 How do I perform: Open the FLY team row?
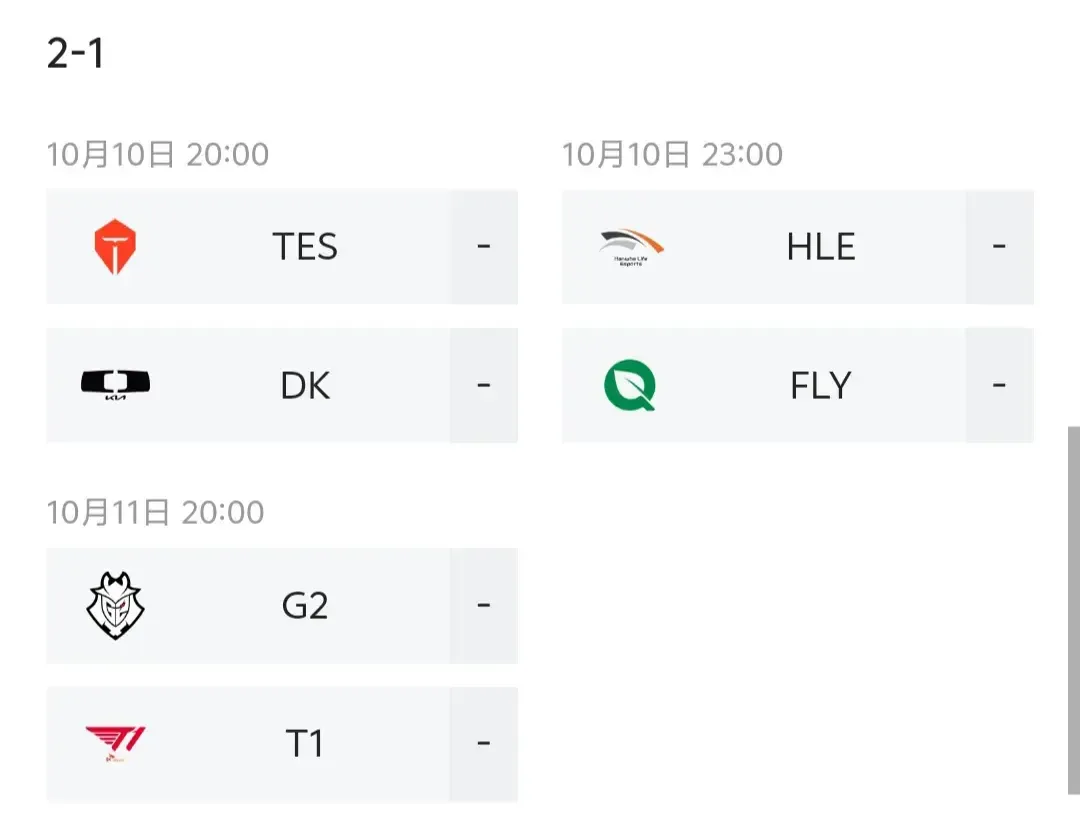[798, 385]
